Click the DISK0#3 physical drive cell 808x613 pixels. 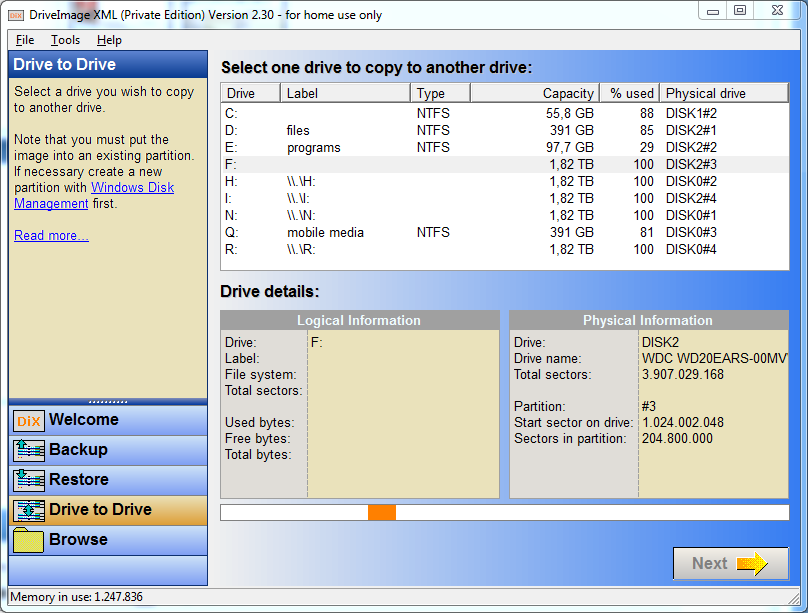coord(691,232)
